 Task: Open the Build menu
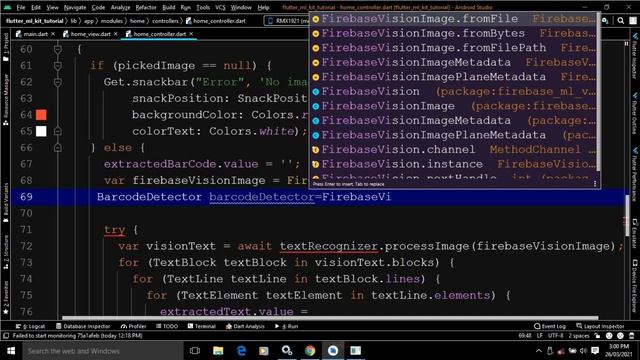169,7
